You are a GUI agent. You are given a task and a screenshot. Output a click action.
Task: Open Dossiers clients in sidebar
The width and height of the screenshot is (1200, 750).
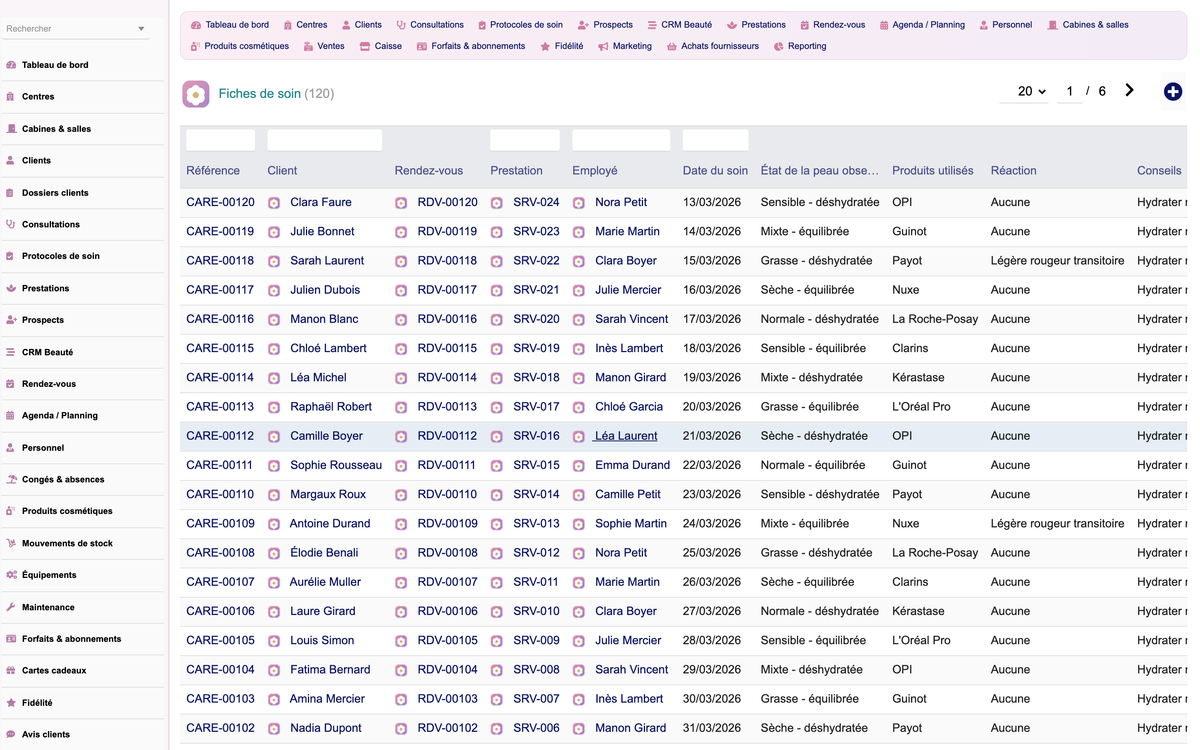[x=55, y=193]
